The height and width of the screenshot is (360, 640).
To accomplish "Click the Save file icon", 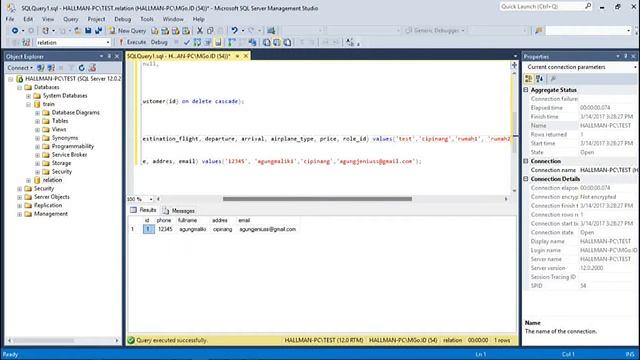I will click(x=88, y=31).
